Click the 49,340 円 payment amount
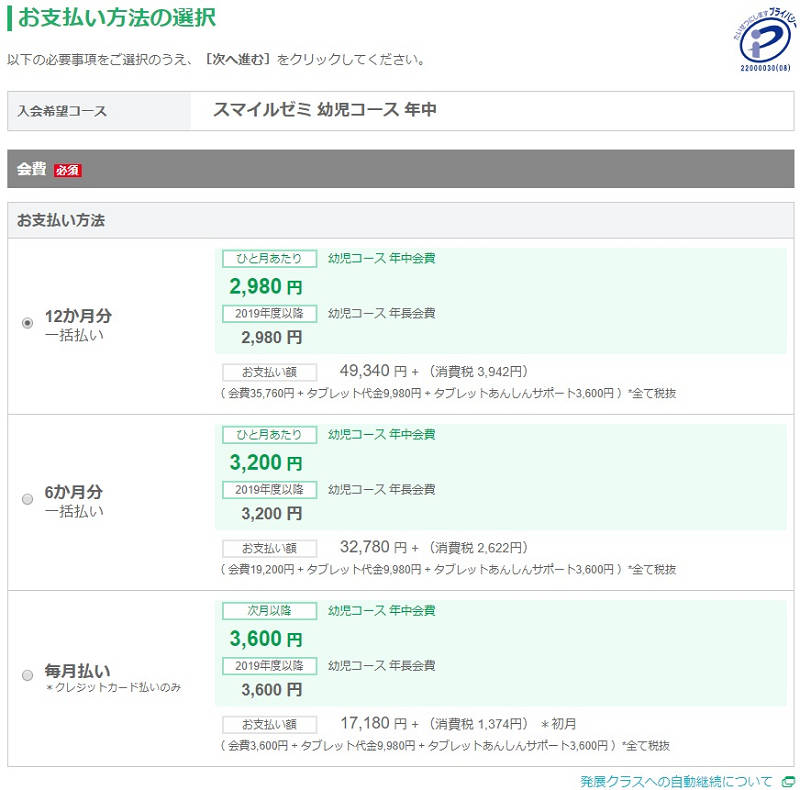Image resolution: width=800 pixels, height=790 pixels. [373, 371]
